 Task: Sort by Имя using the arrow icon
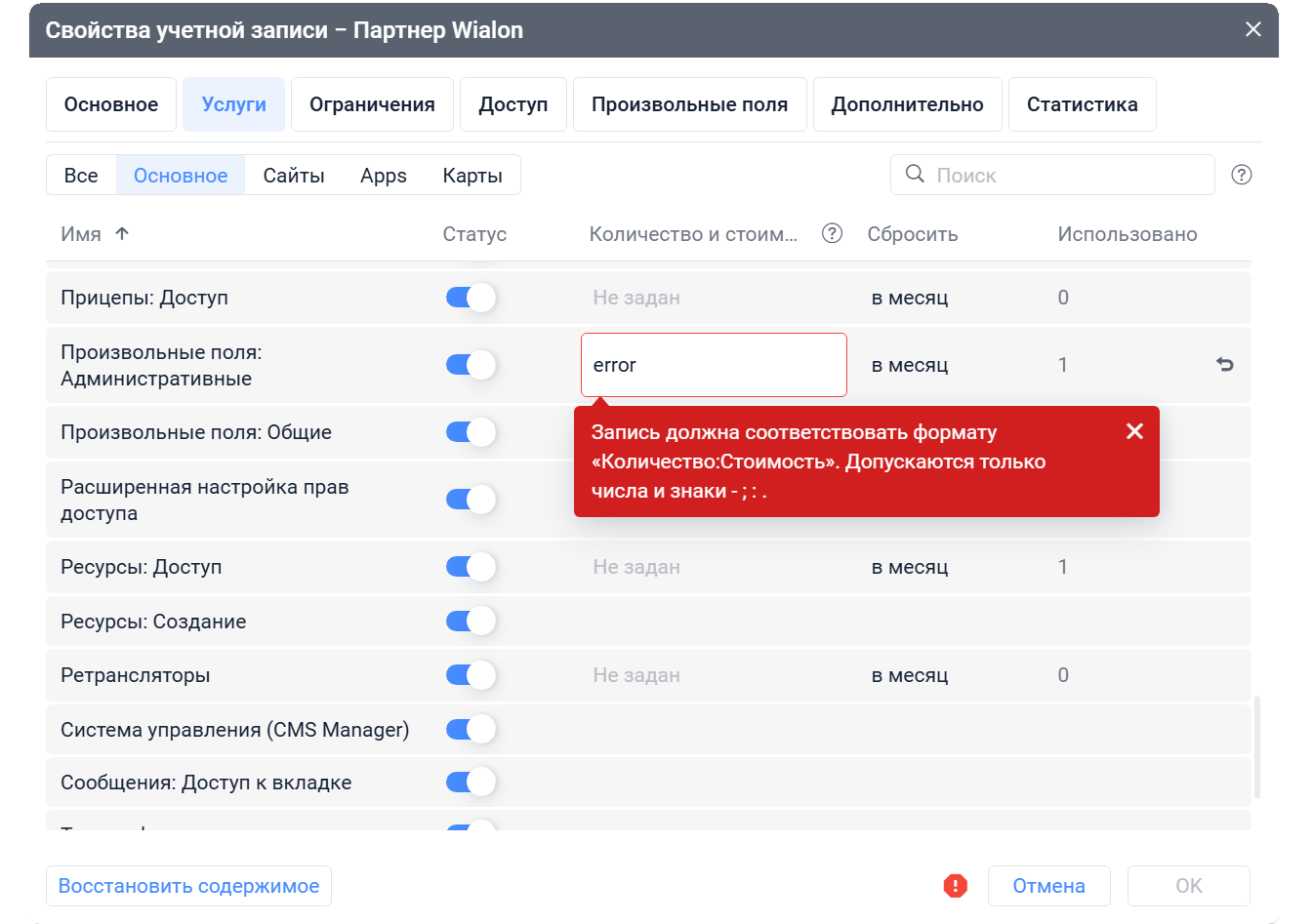point(122,233)
